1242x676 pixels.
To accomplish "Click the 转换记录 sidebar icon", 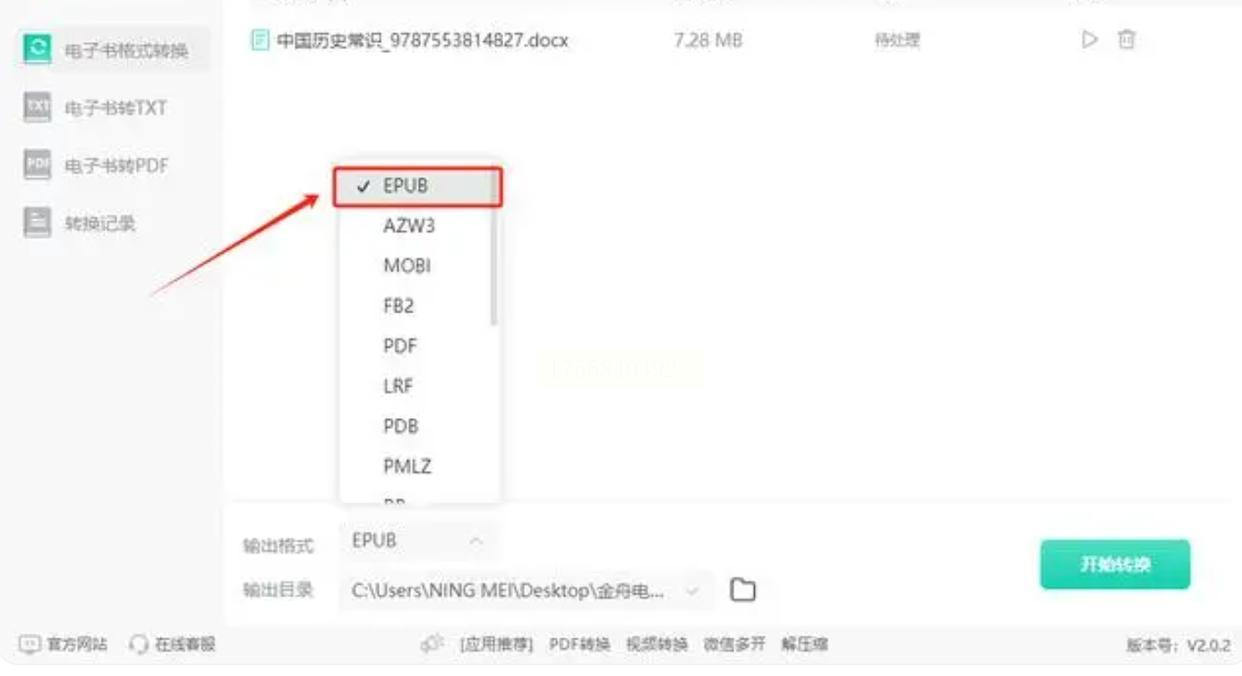I will (x=37, y=223).
